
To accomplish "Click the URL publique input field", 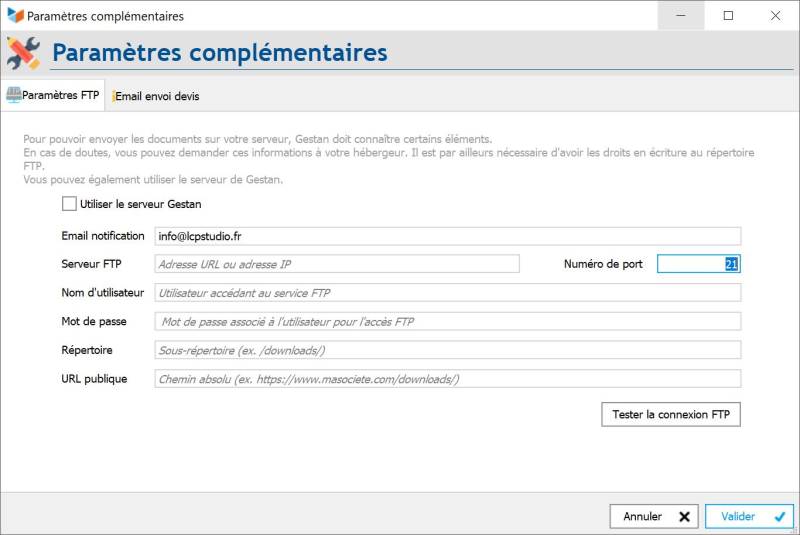I will click(x=447, y=379).
